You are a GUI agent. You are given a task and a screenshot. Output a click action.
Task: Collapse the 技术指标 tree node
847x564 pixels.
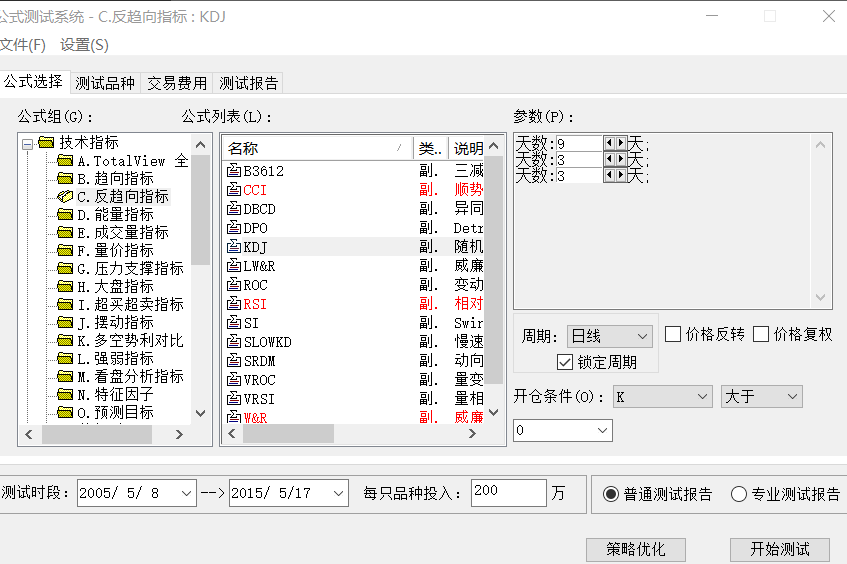(x=28, y=143)
